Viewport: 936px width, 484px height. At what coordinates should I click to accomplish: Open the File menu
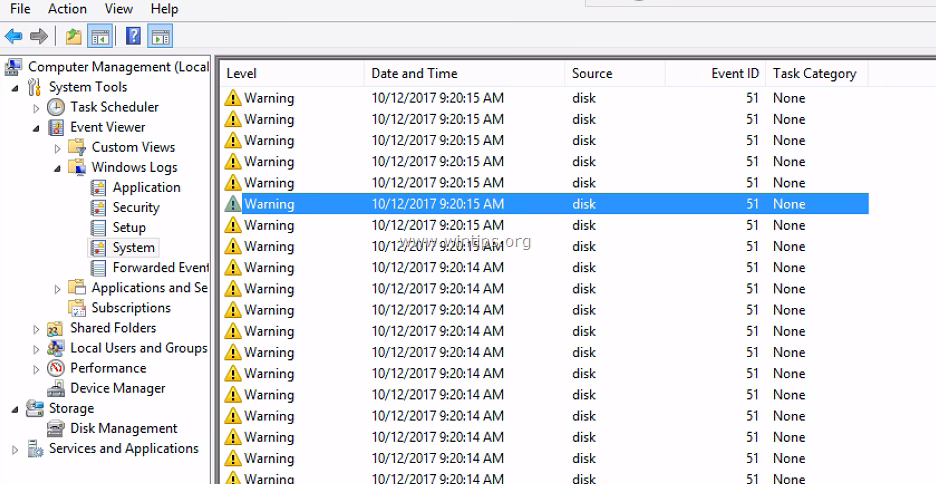20,9
